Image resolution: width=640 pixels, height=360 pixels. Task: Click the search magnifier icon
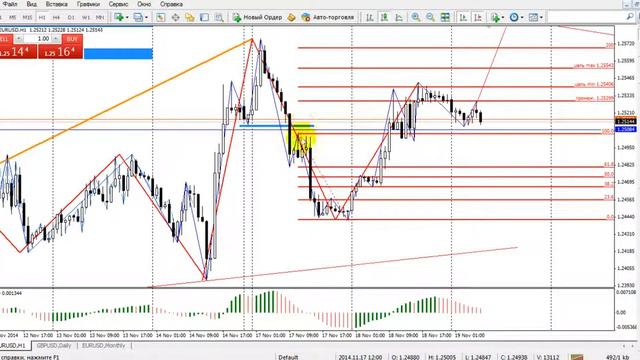click(x=630, y=17)
